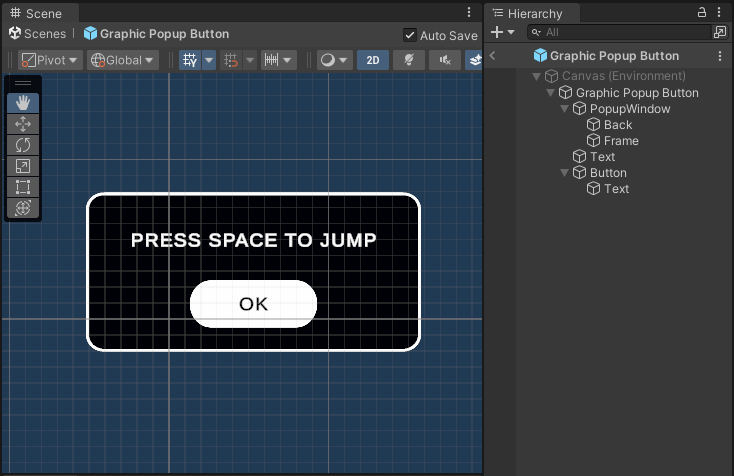Select the Hand (View) tool

click(23, 102)
